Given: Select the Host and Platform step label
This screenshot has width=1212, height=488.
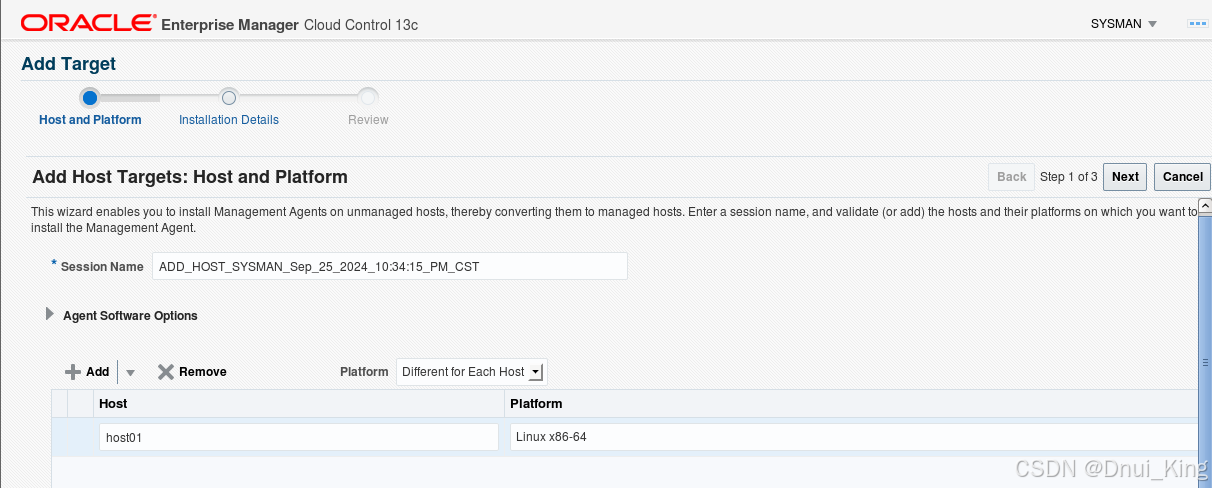Looking at the screenshot, I should tap(90, 120).
